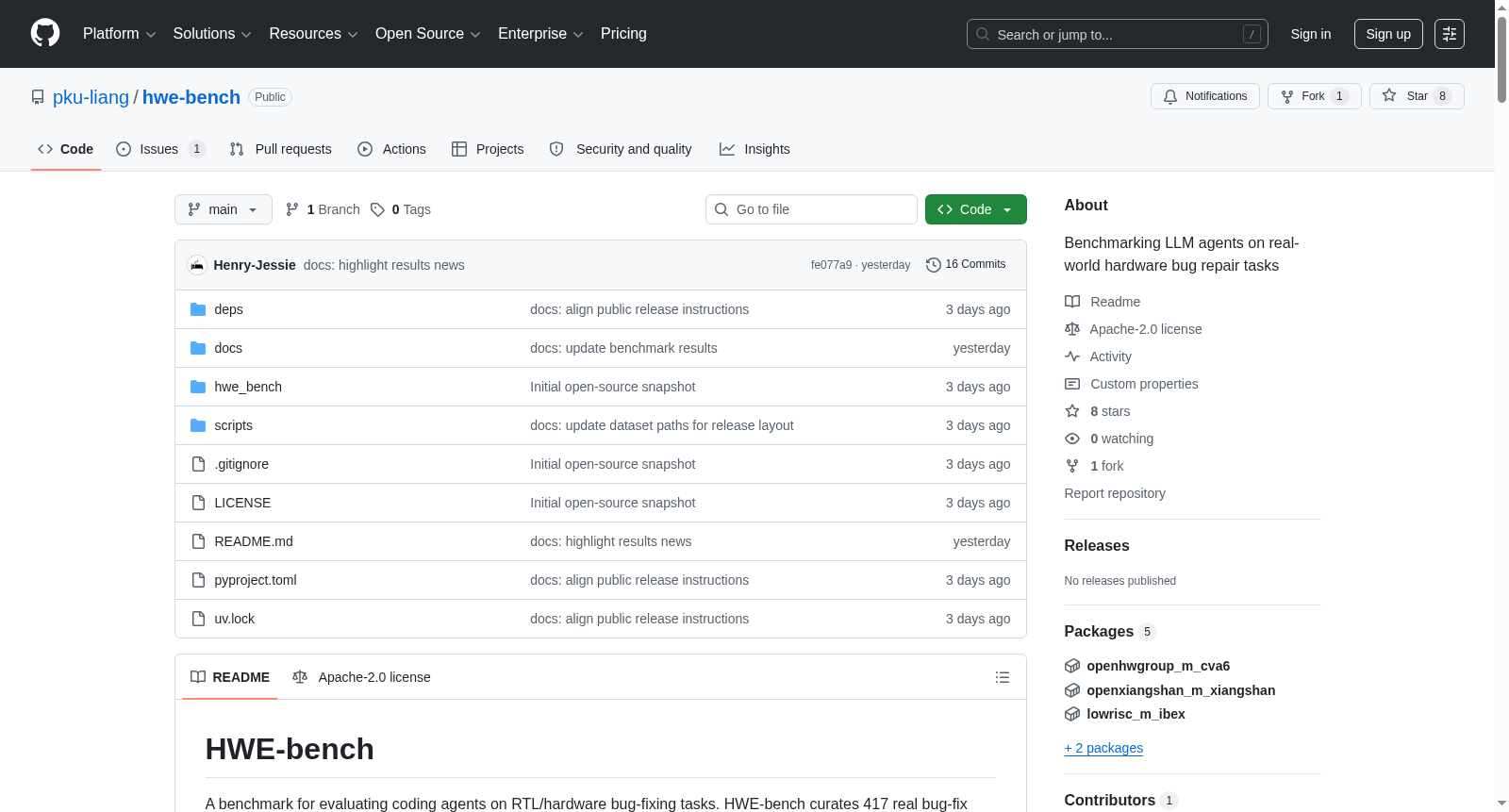Select the README tab in file viewer
Screen dimensions: 1509x812
click(x=230, y=677)
